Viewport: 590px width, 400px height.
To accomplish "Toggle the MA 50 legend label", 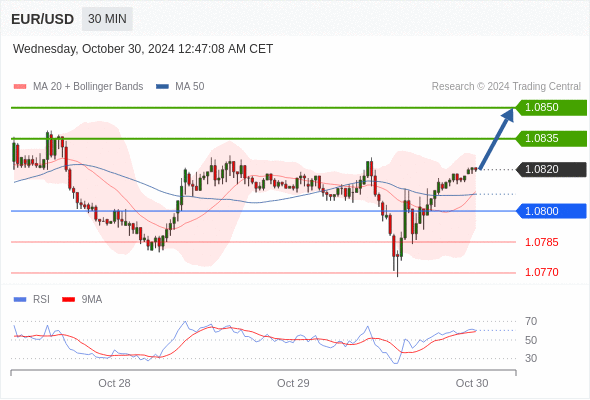I will [x=190, y=87].
